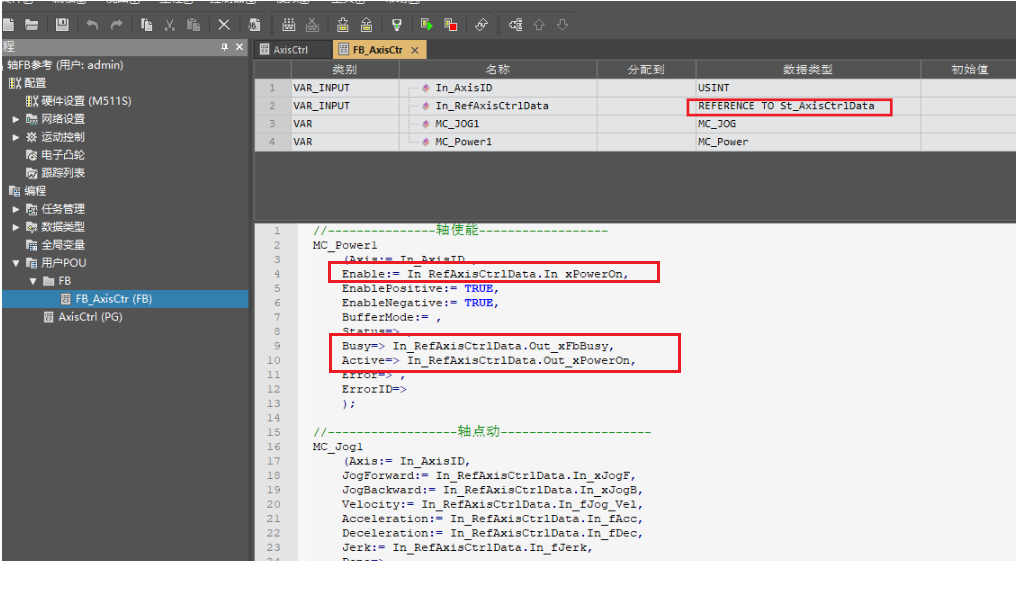
Task: Expand the 运动控制 tree node
Action: 16,137
